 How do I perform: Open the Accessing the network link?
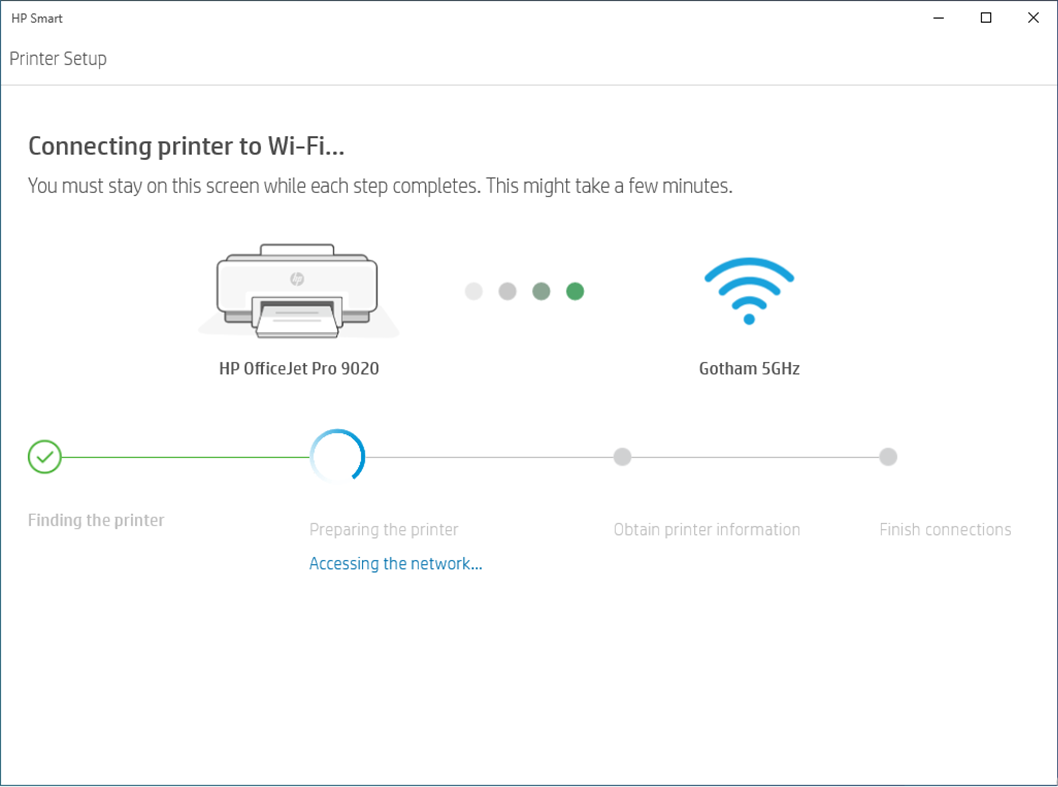(395, 563)
